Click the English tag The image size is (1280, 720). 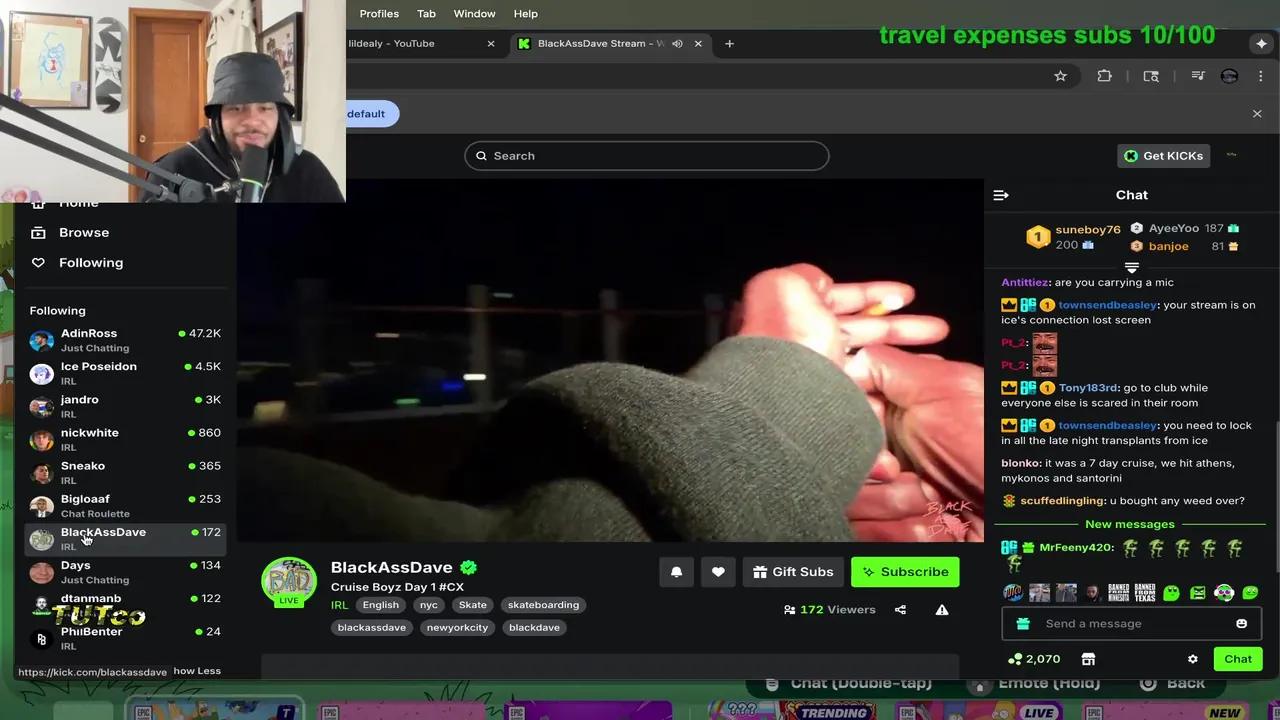(380, 605)
